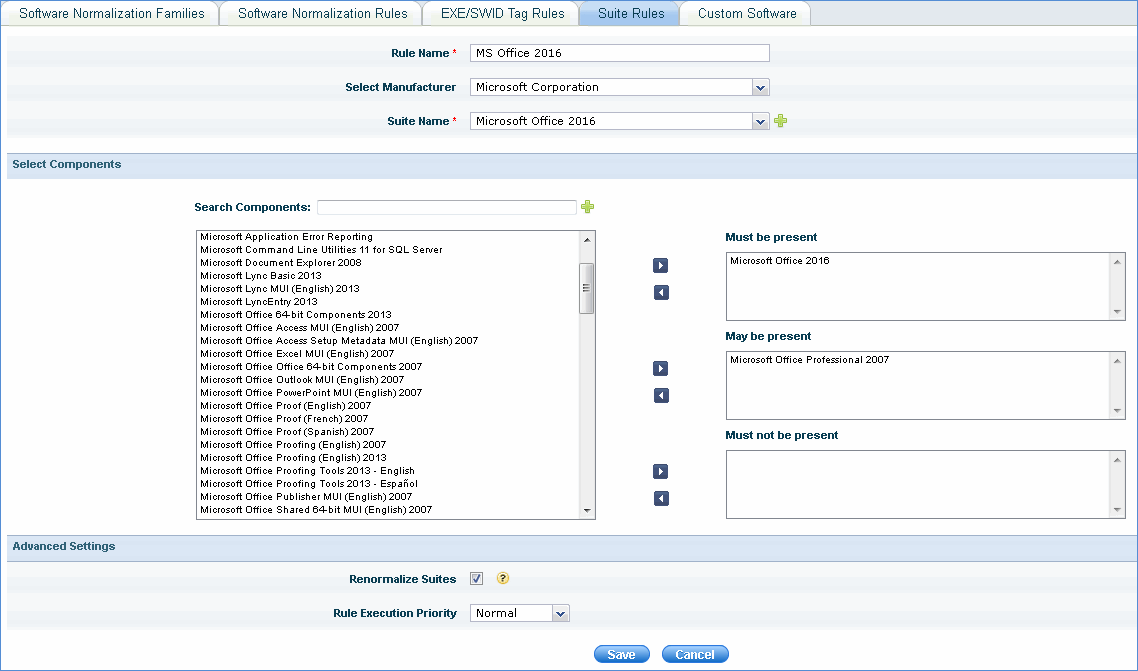Save the suite rule
Image resolution: width=1138 pixels, height=671 pixels.
coord(621,654)
